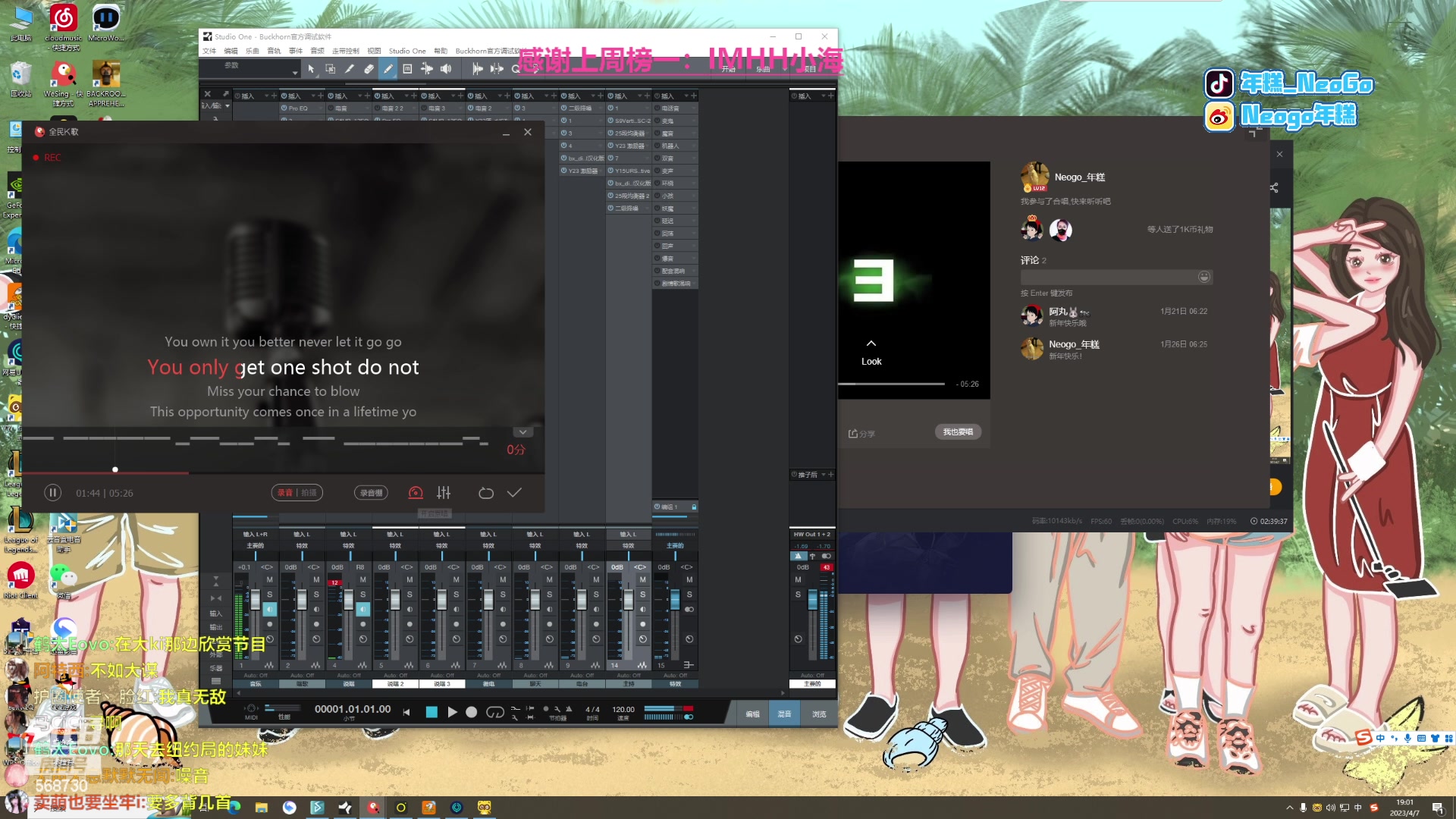Select the Range tool in Studio One toolbar

[x=331, y=69]
